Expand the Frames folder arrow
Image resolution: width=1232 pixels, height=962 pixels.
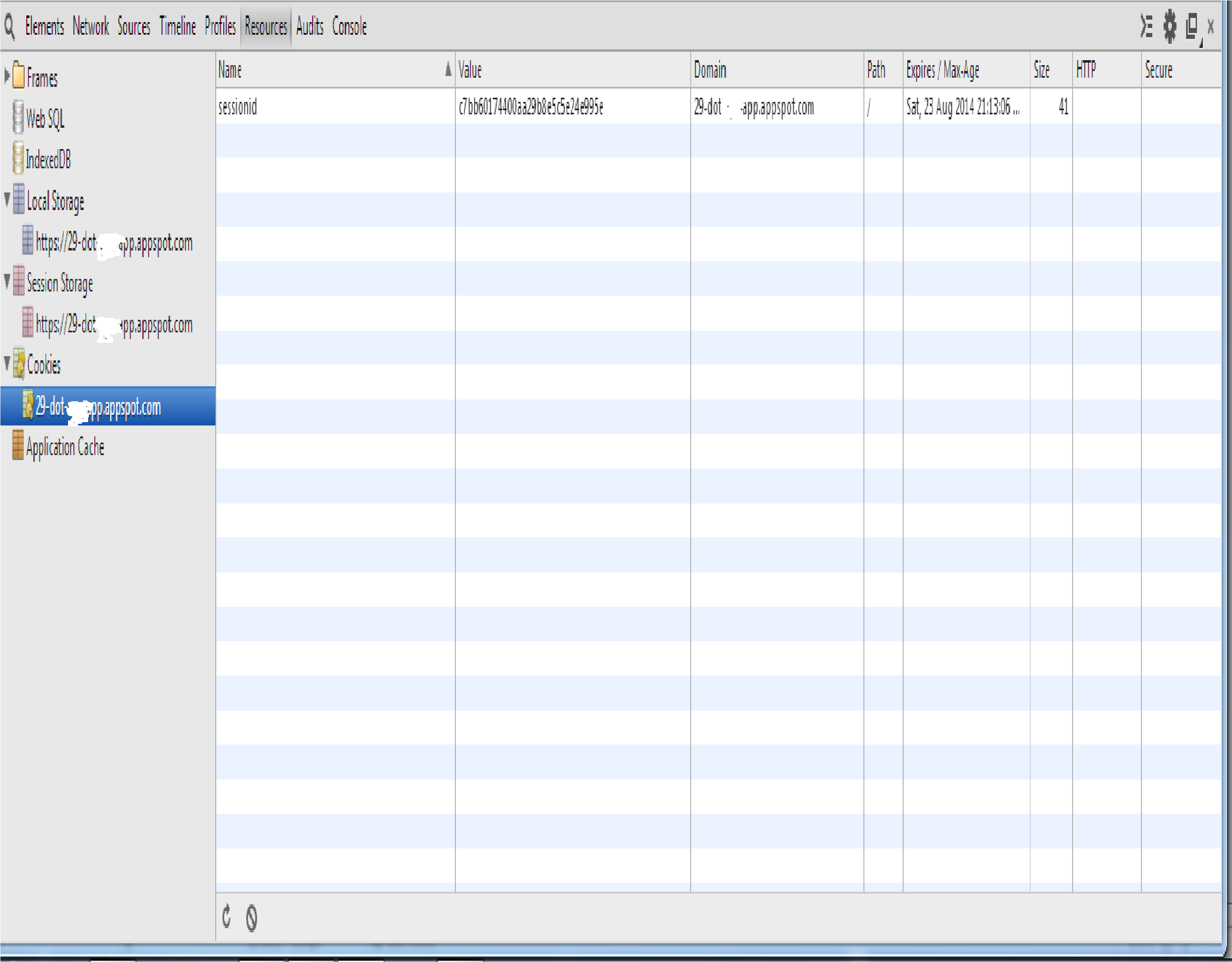point(7,76)
